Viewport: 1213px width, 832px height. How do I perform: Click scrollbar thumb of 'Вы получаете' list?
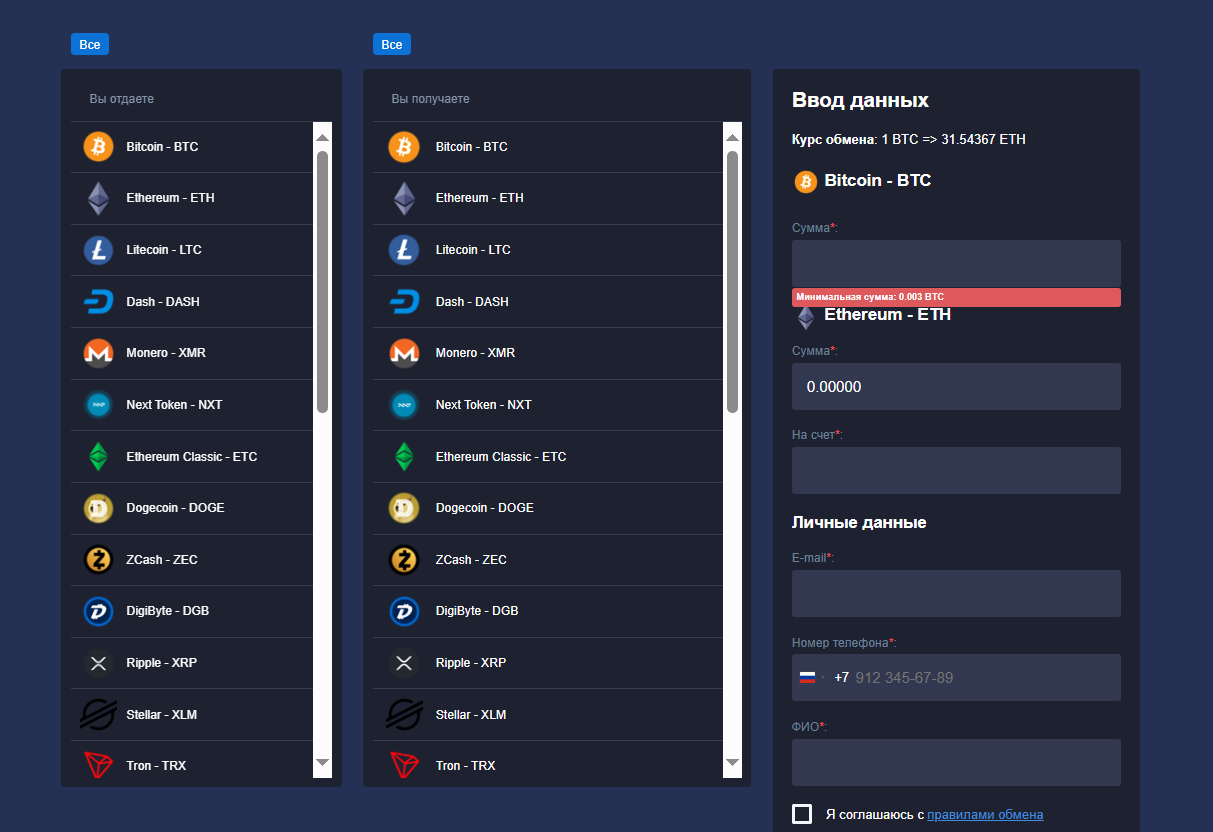click(732, 282)
